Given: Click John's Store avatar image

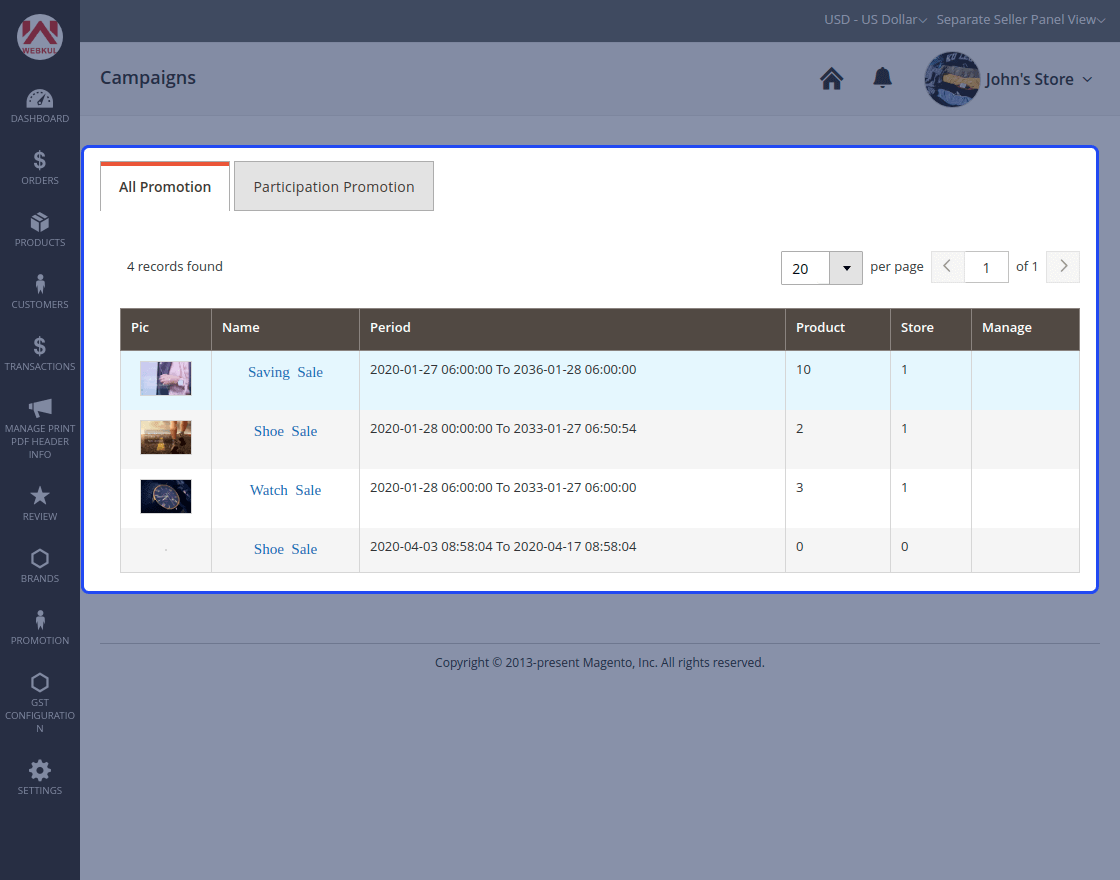Looking at the screenshot, I should click(x=952, y=79).
